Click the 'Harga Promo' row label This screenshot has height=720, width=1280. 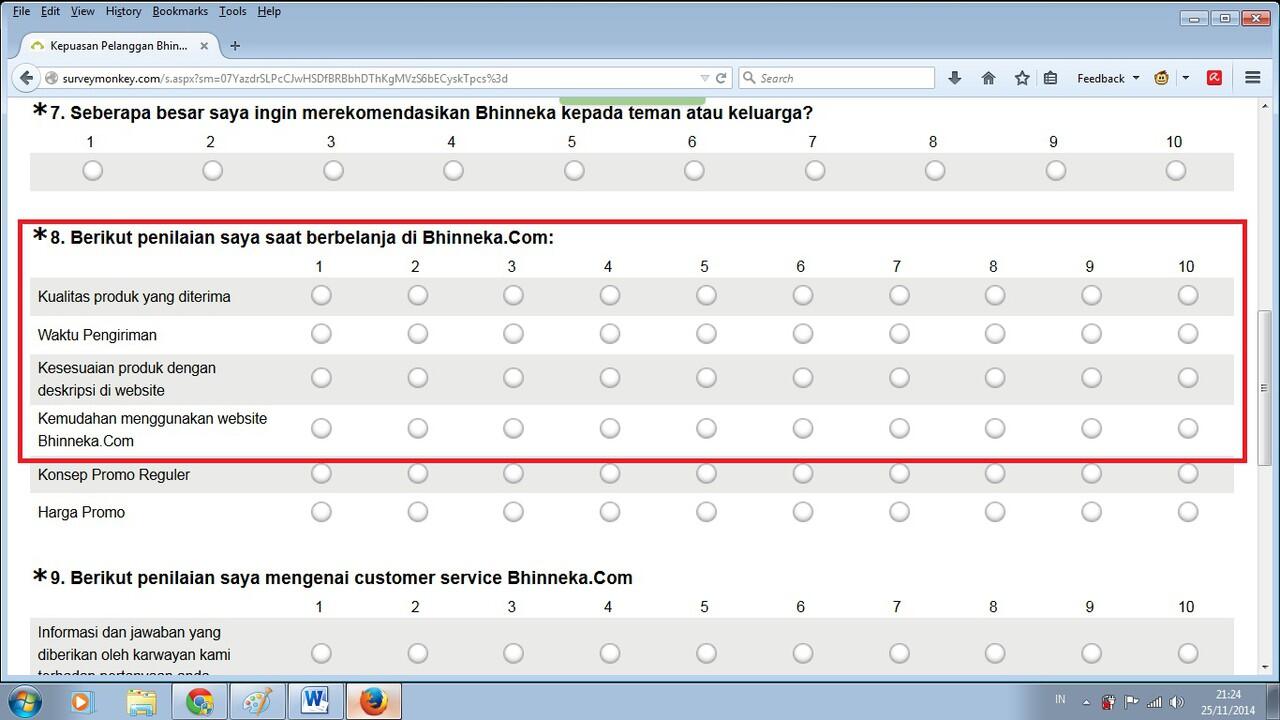(x=81, y=512)
